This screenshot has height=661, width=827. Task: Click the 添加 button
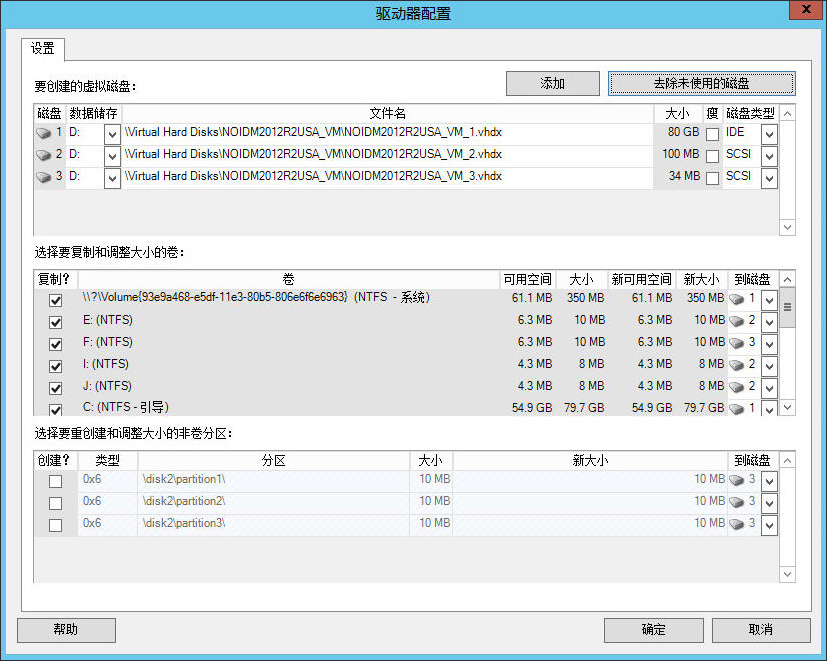552,84
